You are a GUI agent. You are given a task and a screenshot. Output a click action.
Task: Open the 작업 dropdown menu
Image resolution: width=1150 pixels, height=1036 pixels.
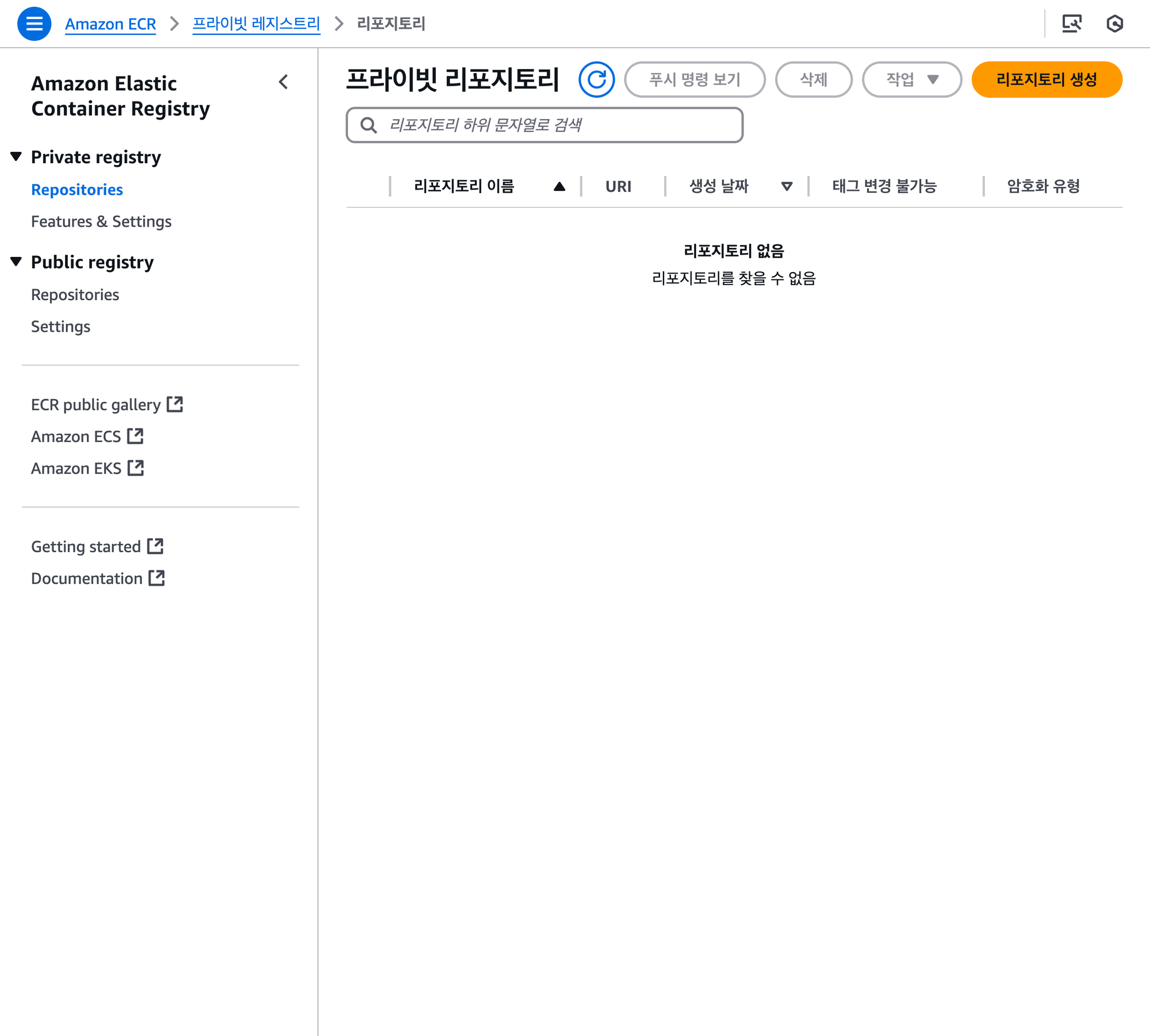(912, 79)
